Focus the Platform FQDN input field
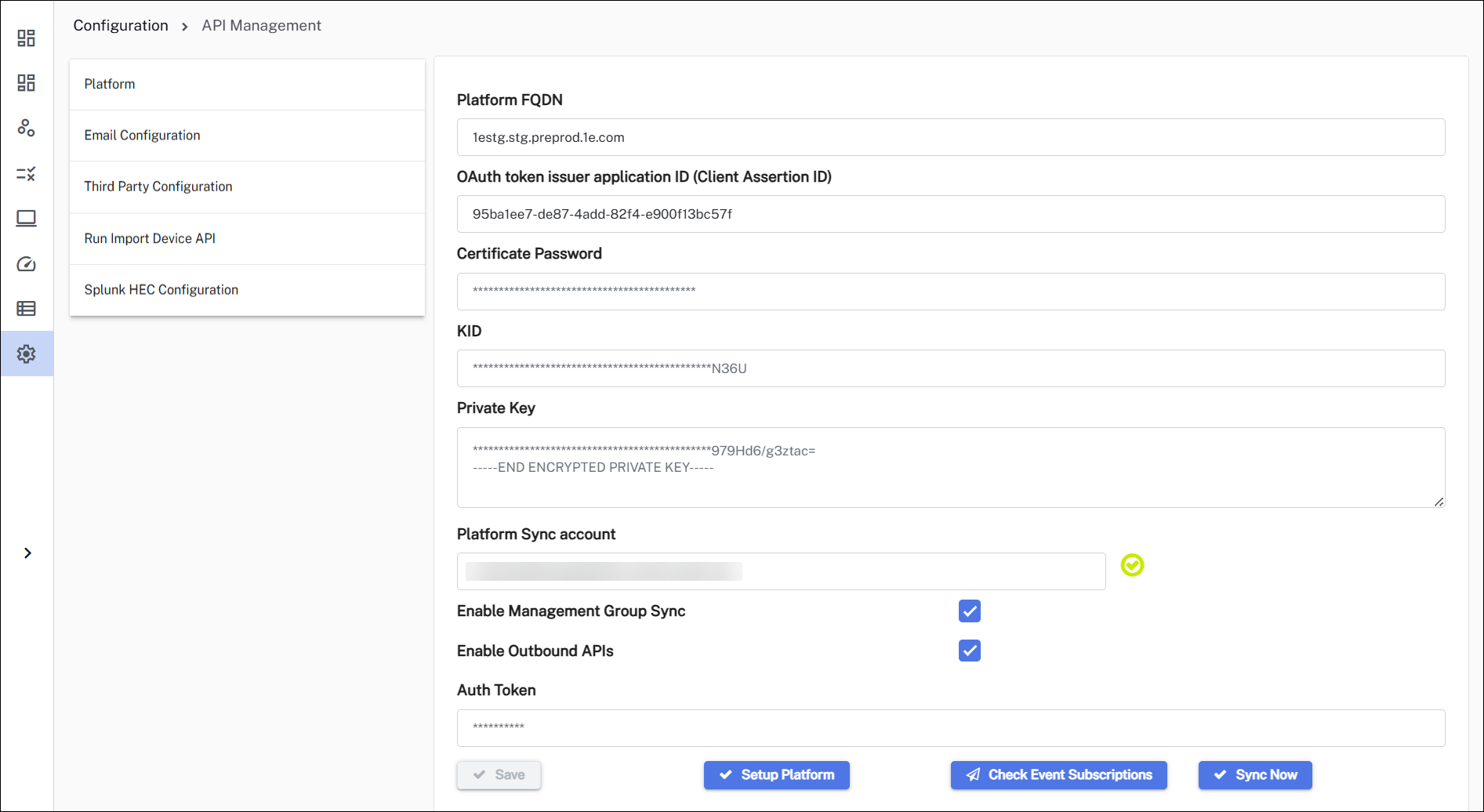This screenshot has width=1484, height=812. 950,138
